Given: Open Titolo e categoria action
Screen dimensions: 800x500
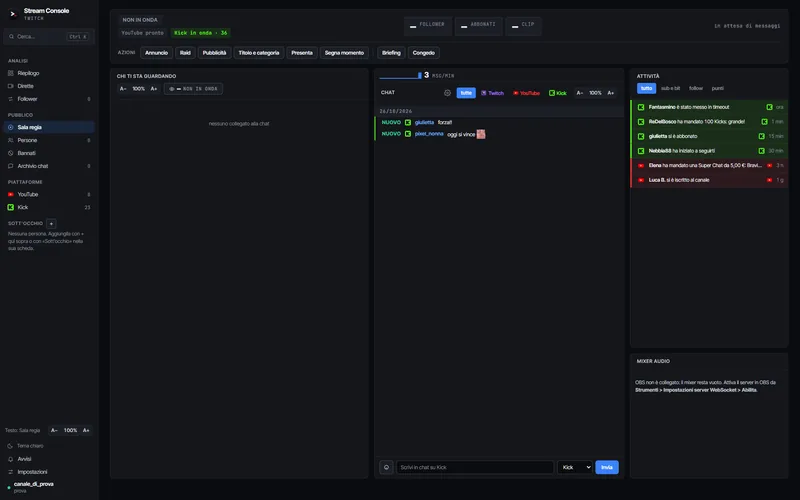Looking at the screenshot, I should [259, 53].
